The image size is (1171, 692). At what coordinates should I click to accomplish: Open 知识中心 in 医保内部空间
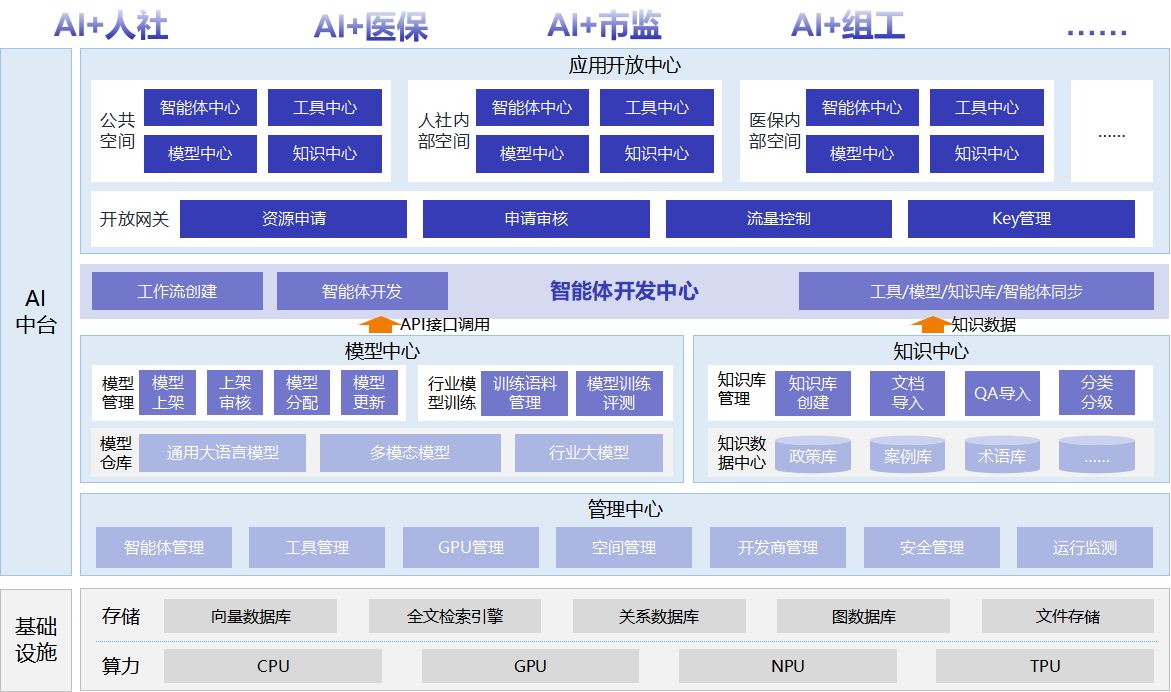987,154
